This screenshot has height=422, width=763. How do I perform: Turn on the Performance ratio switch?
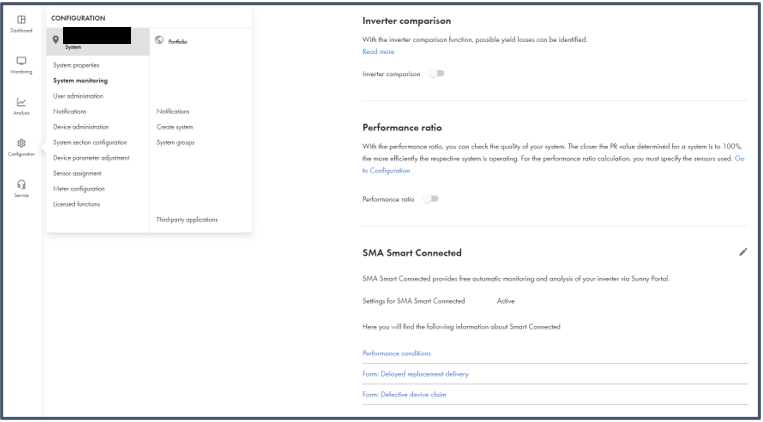(x=431, y=199)
